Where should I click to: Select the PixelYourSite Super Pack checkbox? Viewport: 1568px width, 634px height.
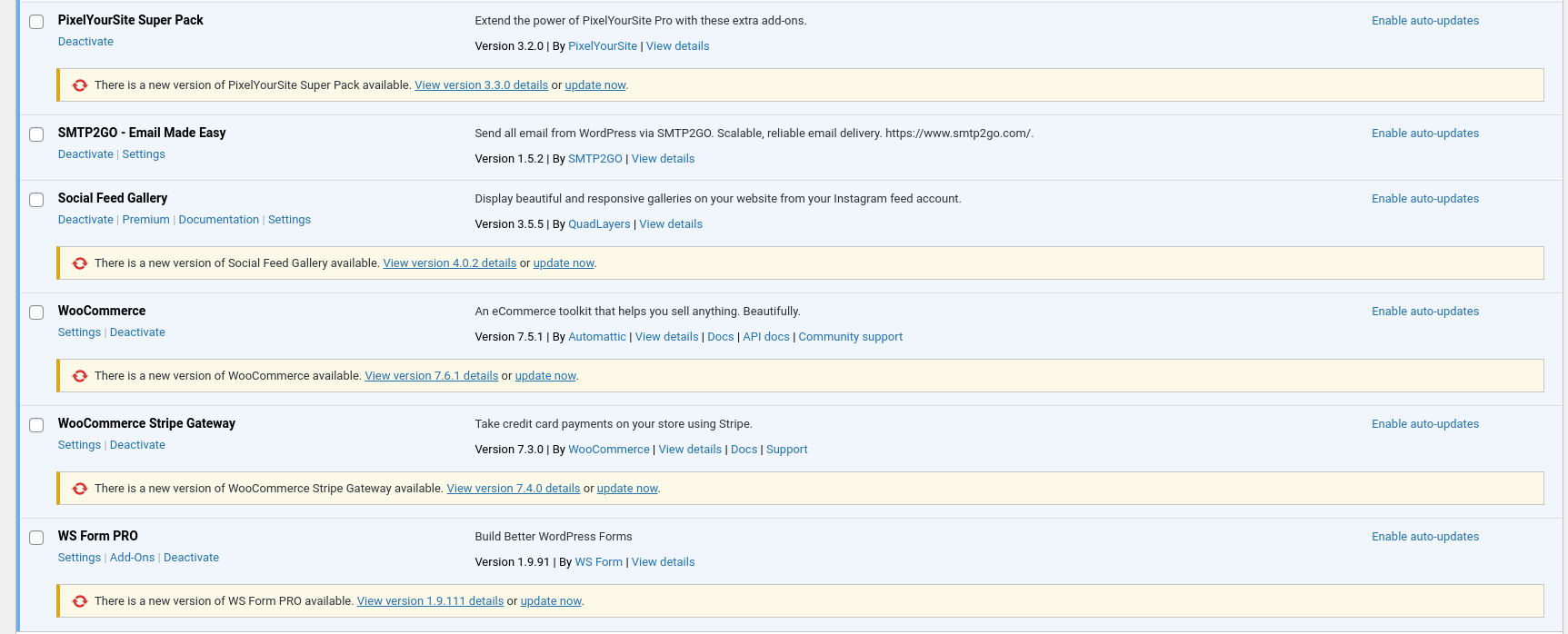click(36, 22)
